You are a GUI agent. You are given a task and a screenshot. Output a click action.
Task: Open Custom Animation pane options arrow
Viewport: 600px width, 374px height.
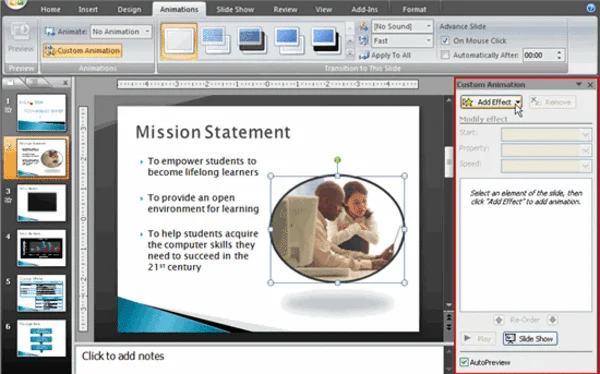579,84
